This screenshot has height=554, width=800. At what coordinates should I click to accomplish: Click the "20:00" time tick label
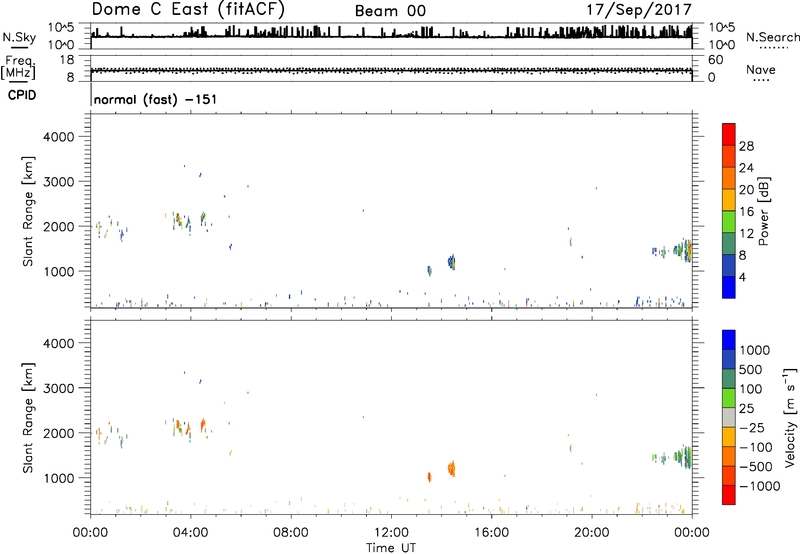pos(591,533)
